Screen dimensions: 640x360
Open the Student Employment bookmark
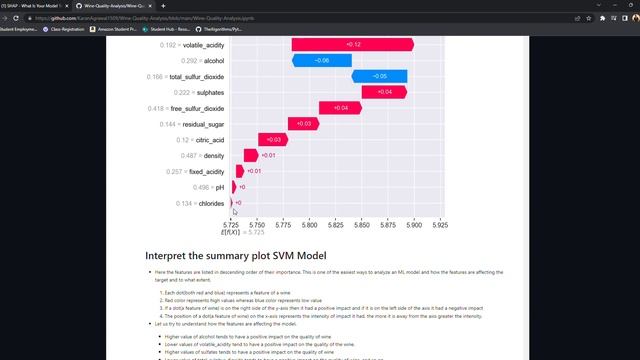pos(19,29)
